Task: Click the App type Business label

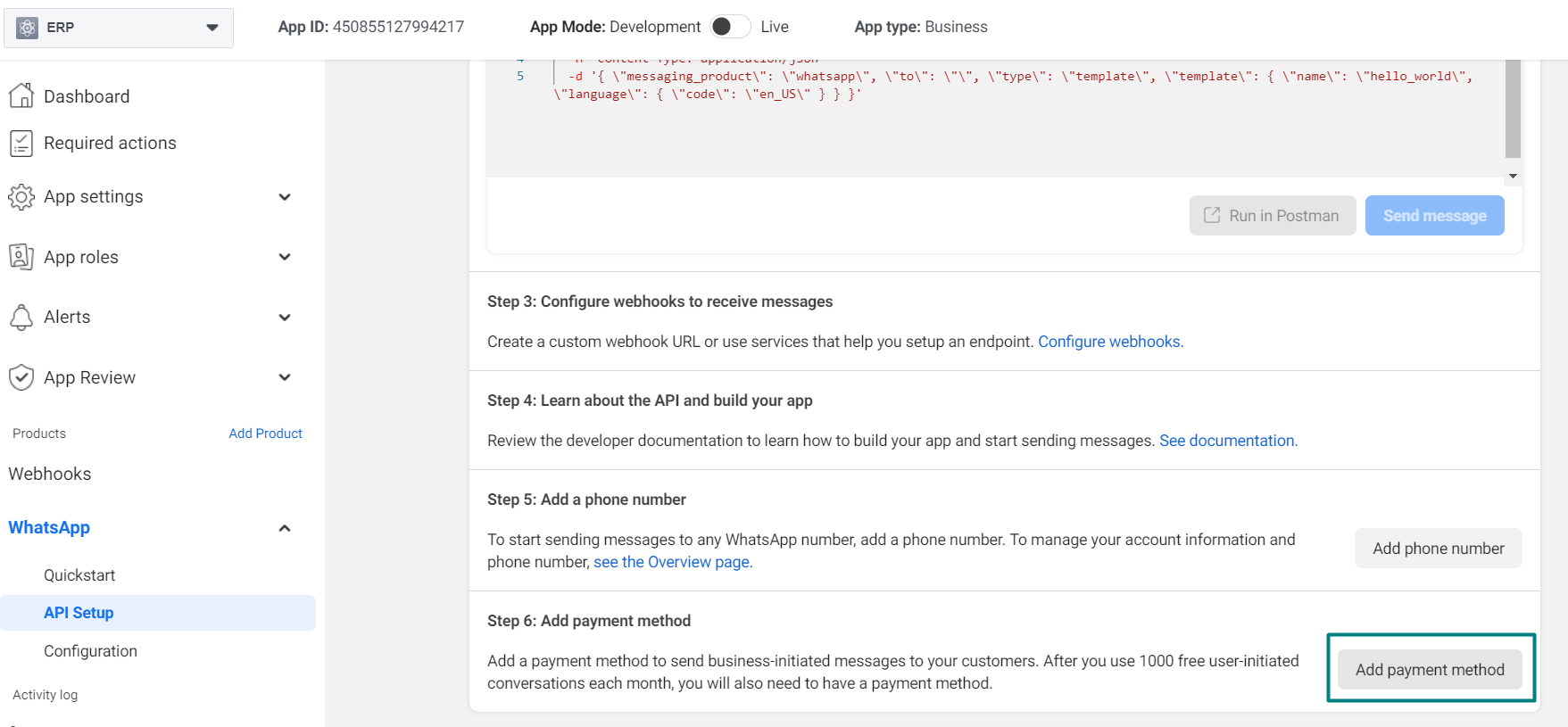Action: pyautogui.click(x=921, y=27)
